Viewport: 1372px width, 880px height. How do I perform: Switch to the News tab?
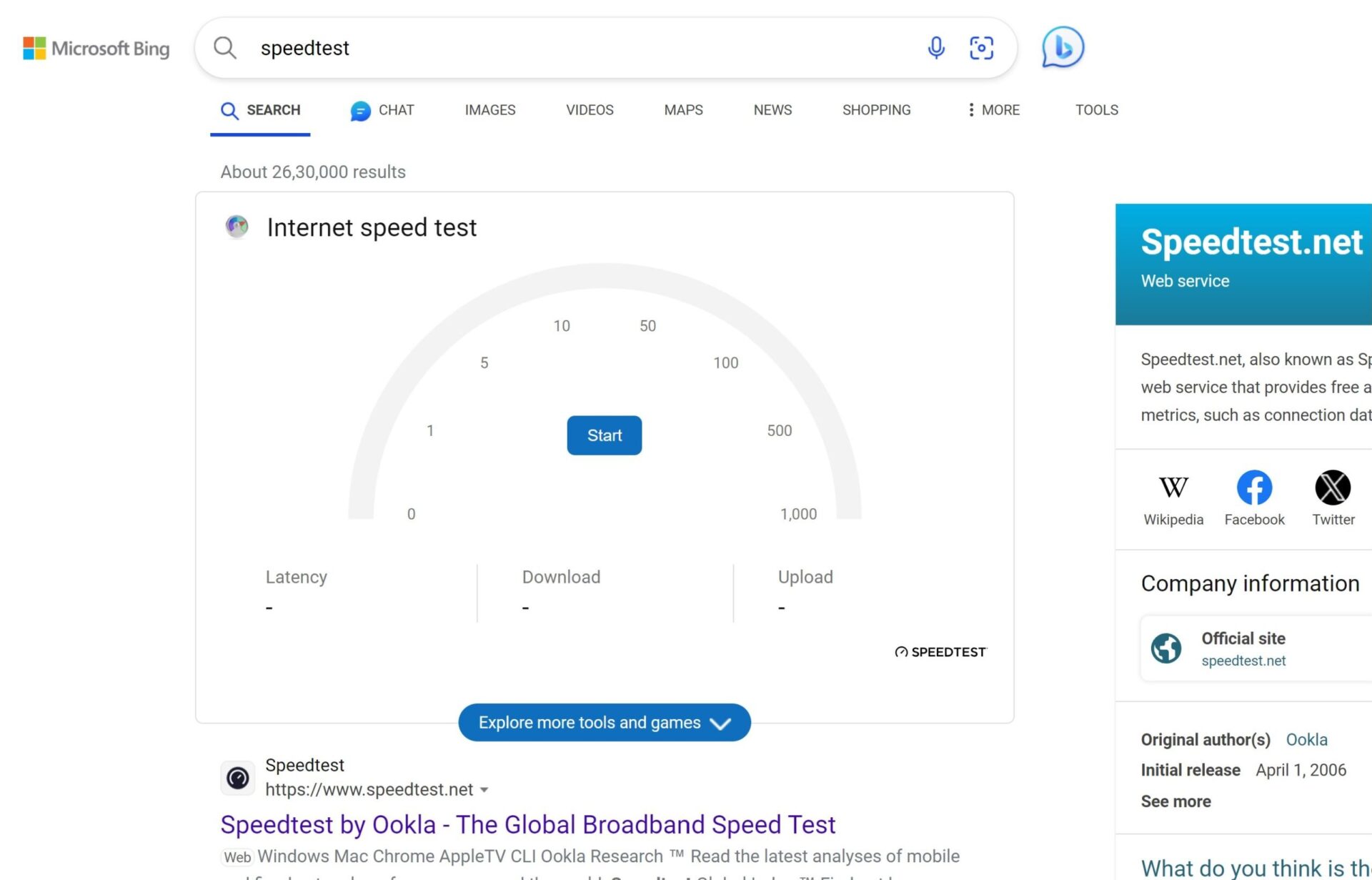point(772,110)
